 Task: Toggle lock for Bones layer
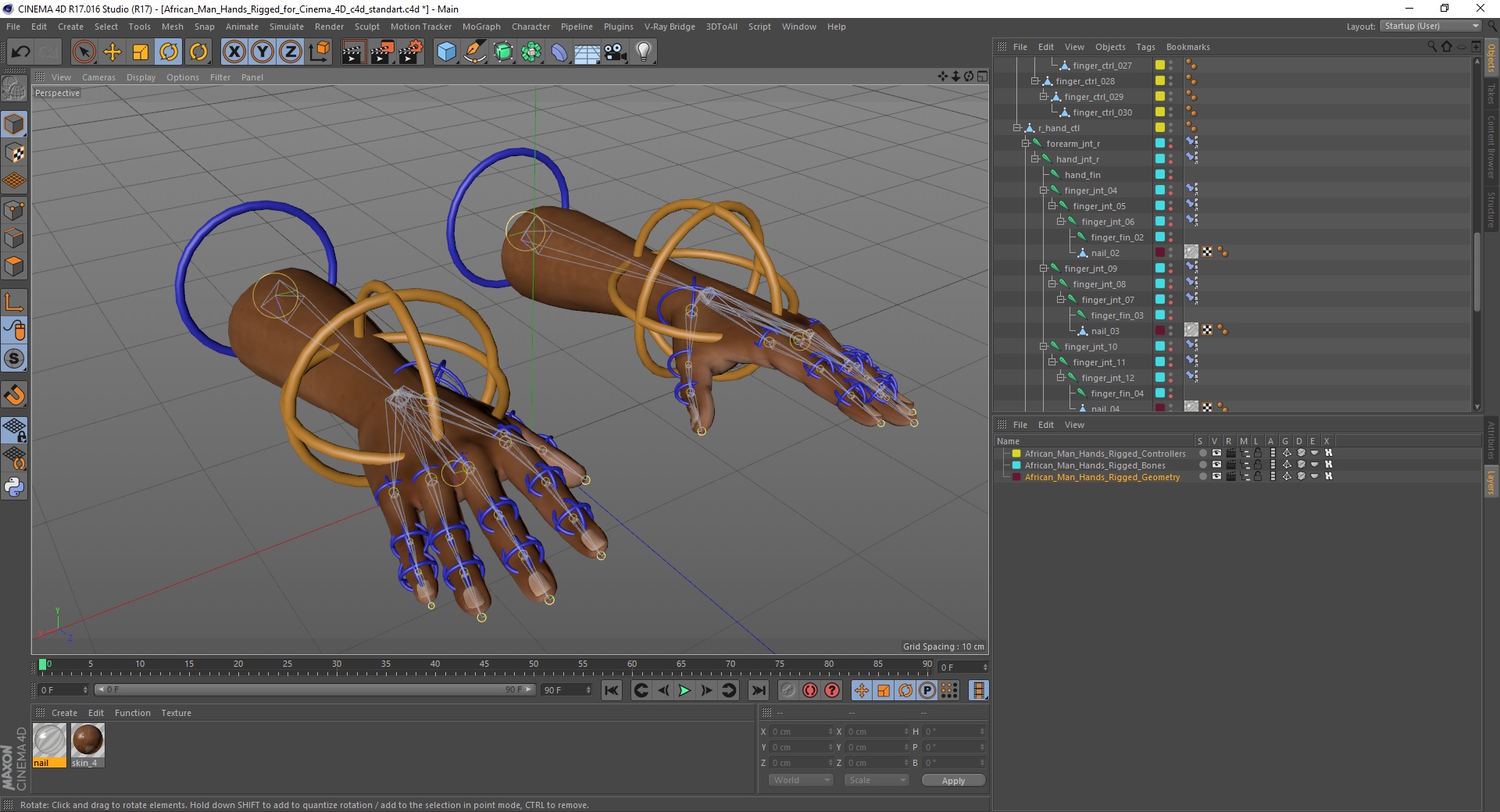pyautogui.click(x=1258, y=465)
